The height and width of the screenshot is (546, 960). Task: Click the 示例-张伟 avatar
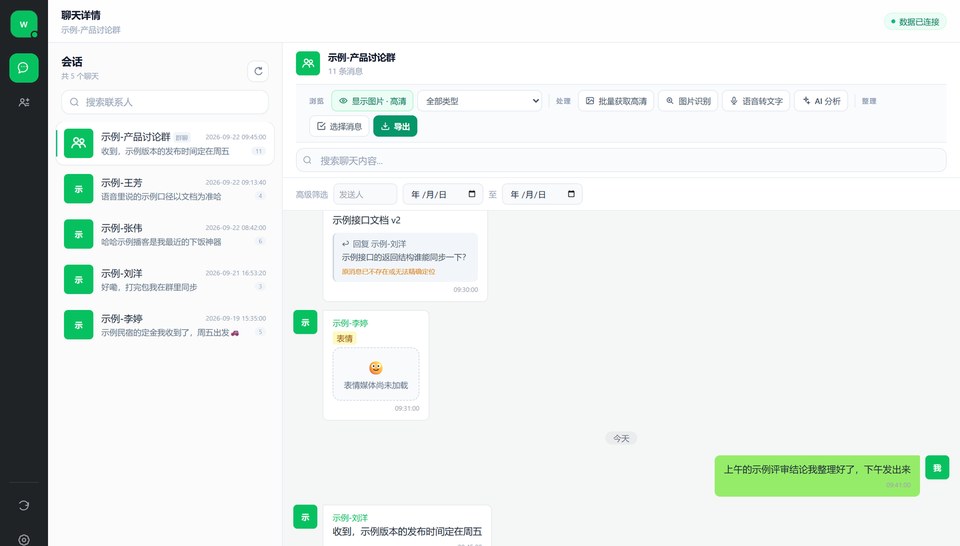(78, 234)
